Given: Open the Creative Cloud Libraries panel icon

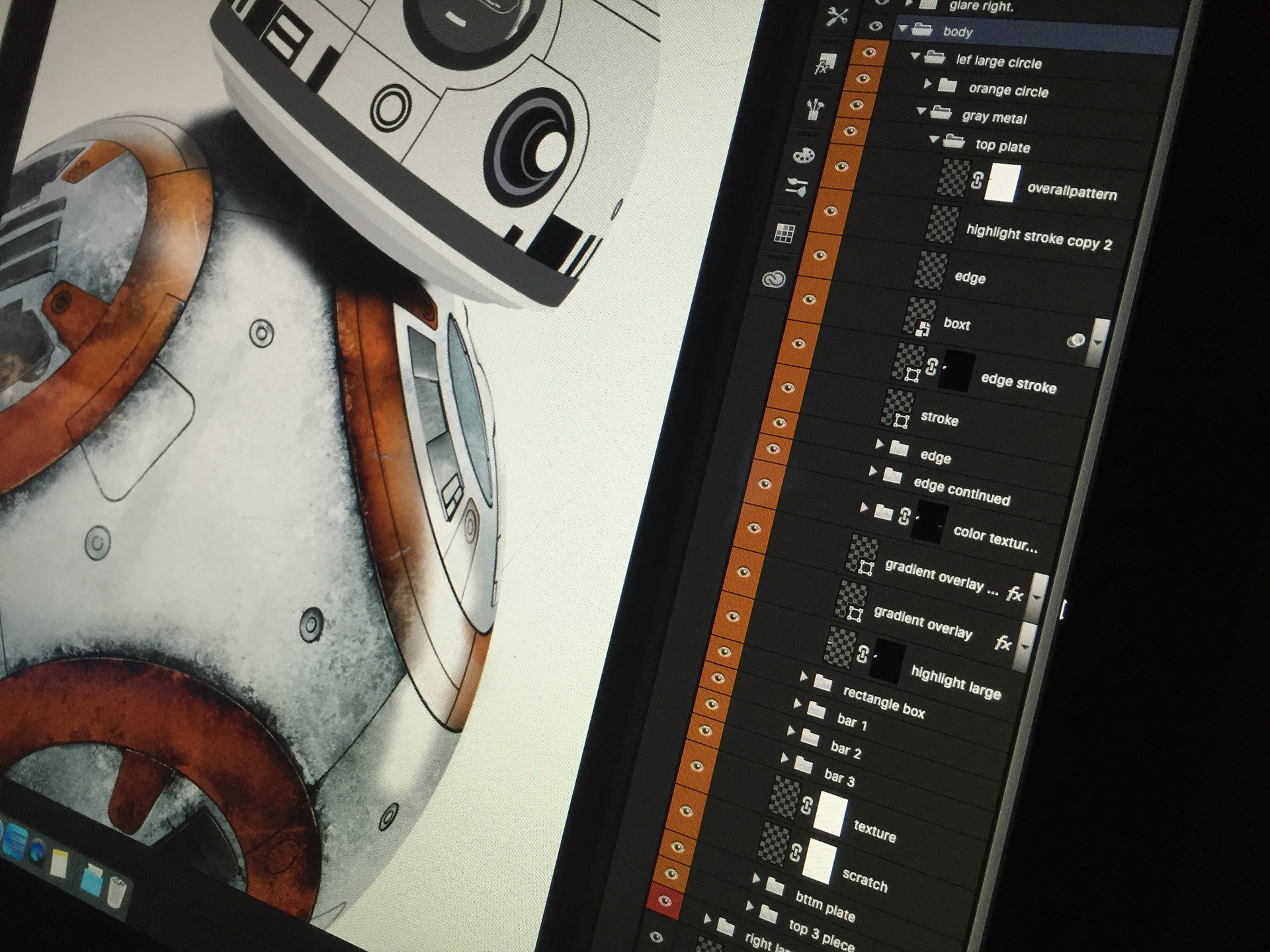Looking at the screenshot, I should pos(773,280).
